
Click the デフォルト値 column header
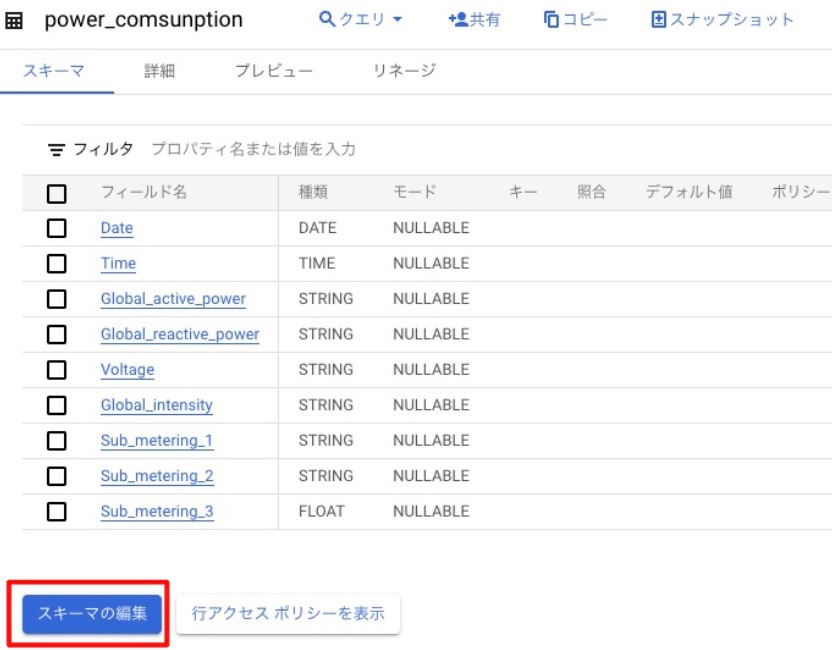689,192
